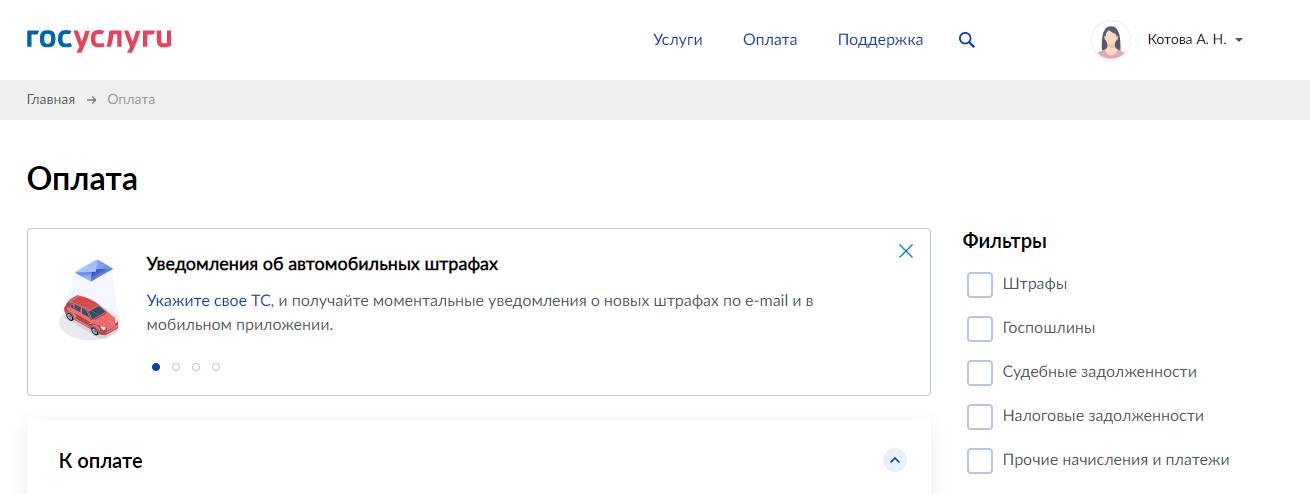The width and height of the screenshot is (1310, 494).
Task: Go to 'Главная' breadcrumb link
Action: coord(51,99)
